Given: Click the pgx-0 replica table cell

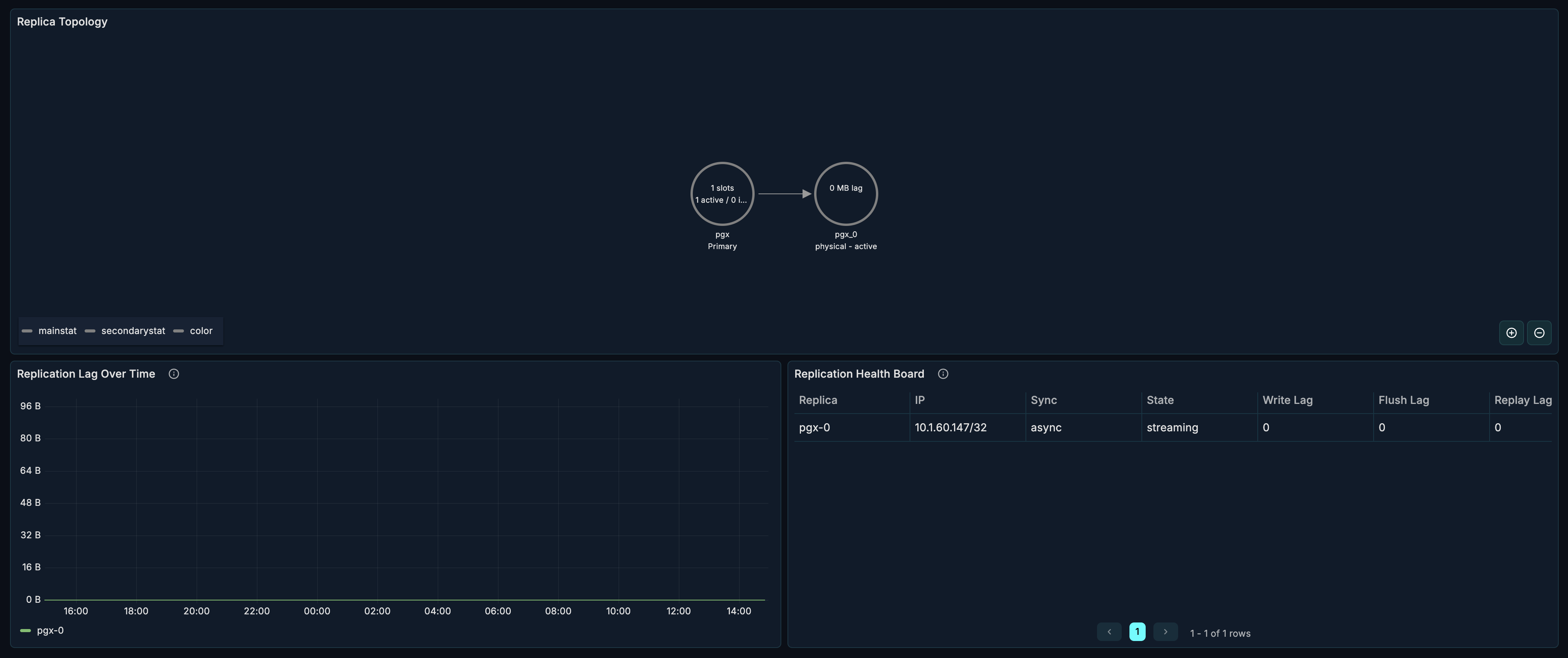Looking at the screenshot, I should click(814, 427).
